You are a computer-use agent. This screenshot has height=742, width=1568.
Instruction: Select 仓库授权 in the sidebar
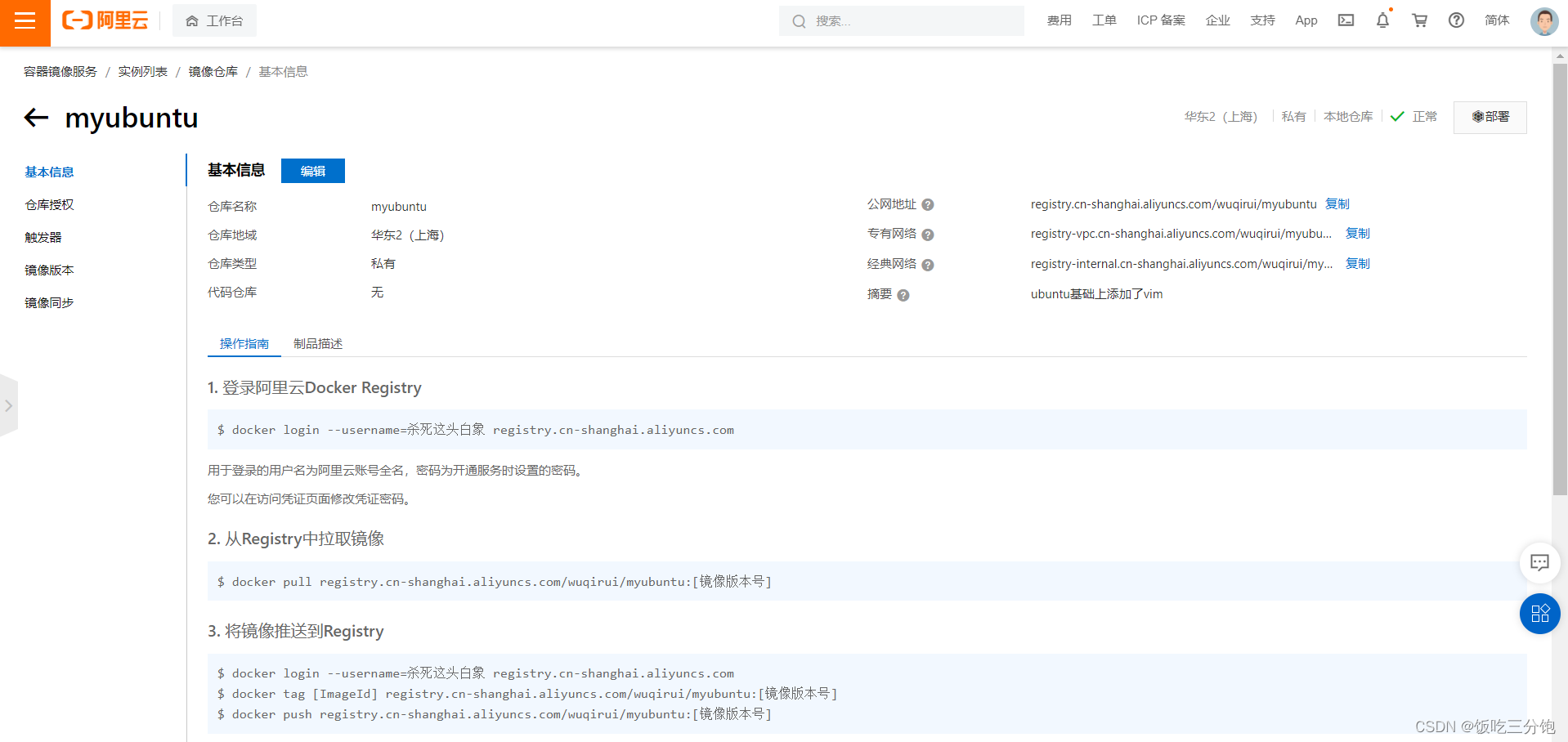[49, 204]
